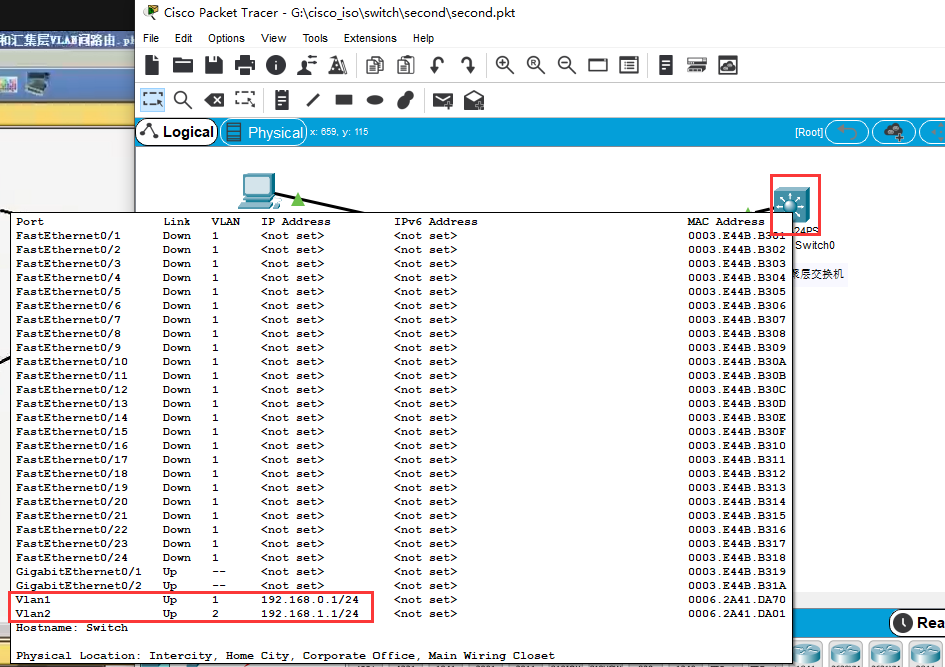Image resolution: width=945 pixels, height=667 pixels.
Task: Open the Help menu
Action: click(x=423, y=38)
